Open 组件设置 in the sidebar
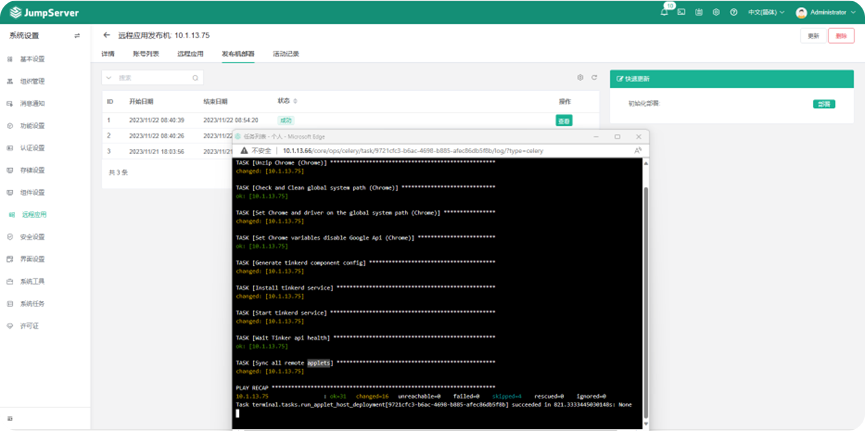The width and height of the screenshot is (865, 431). pos(33,193)
